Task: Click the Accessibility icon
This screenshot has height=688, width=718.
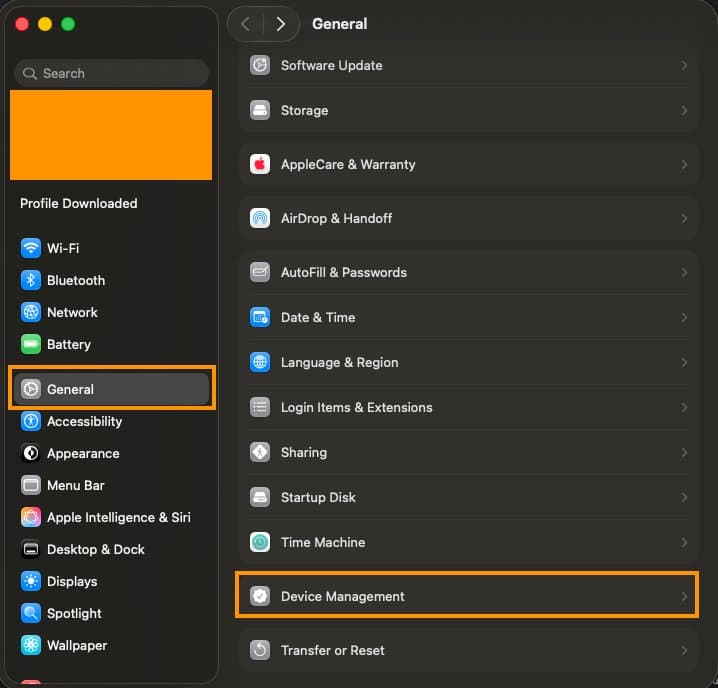Action: (x=31, y=421)
